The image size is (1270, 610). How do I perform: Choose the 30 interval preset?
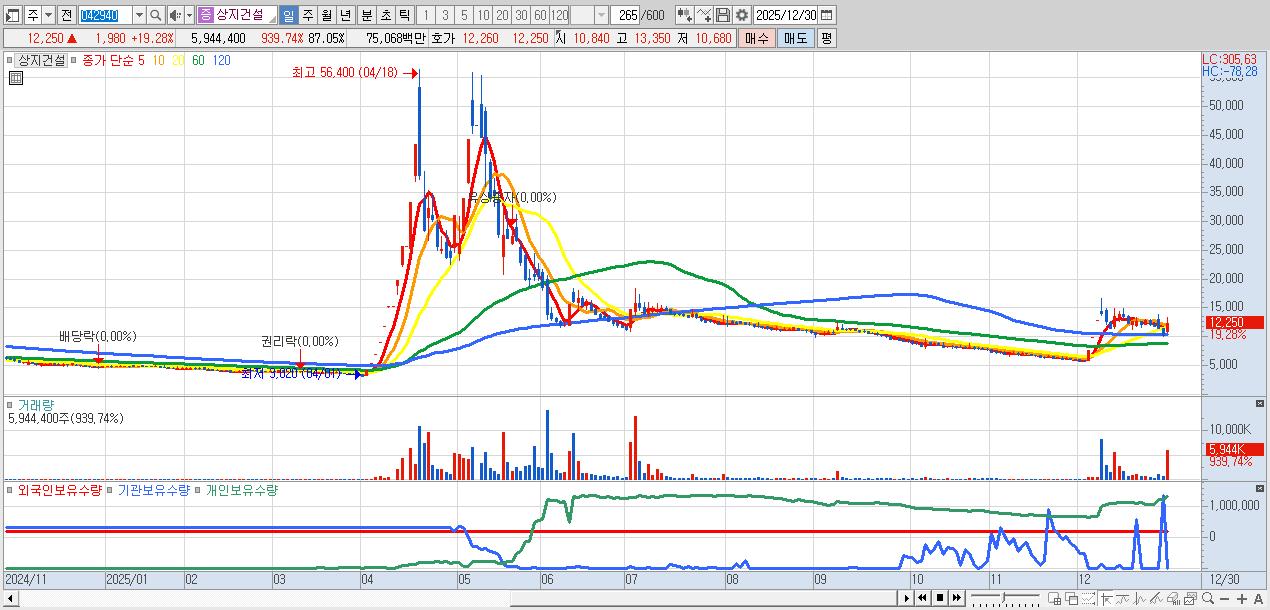point(521,15)
